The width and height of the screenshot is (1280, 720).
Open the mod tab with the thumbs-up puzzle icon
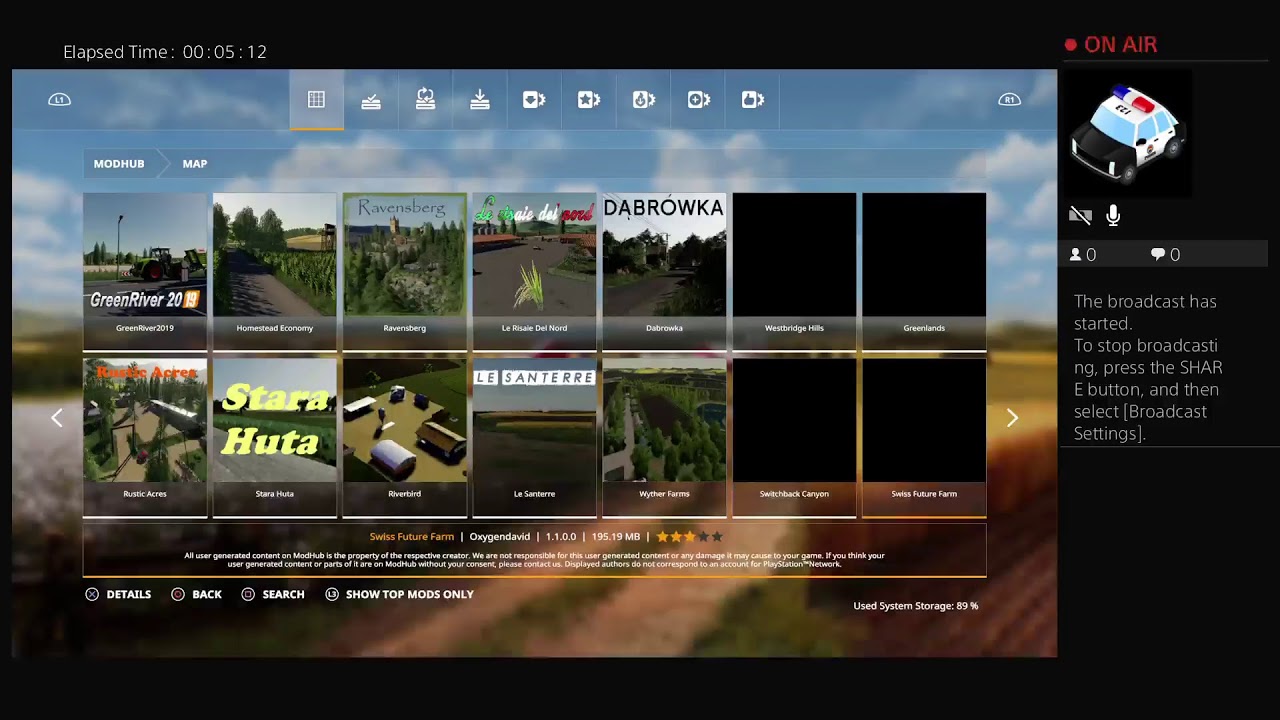coord(753,100)
